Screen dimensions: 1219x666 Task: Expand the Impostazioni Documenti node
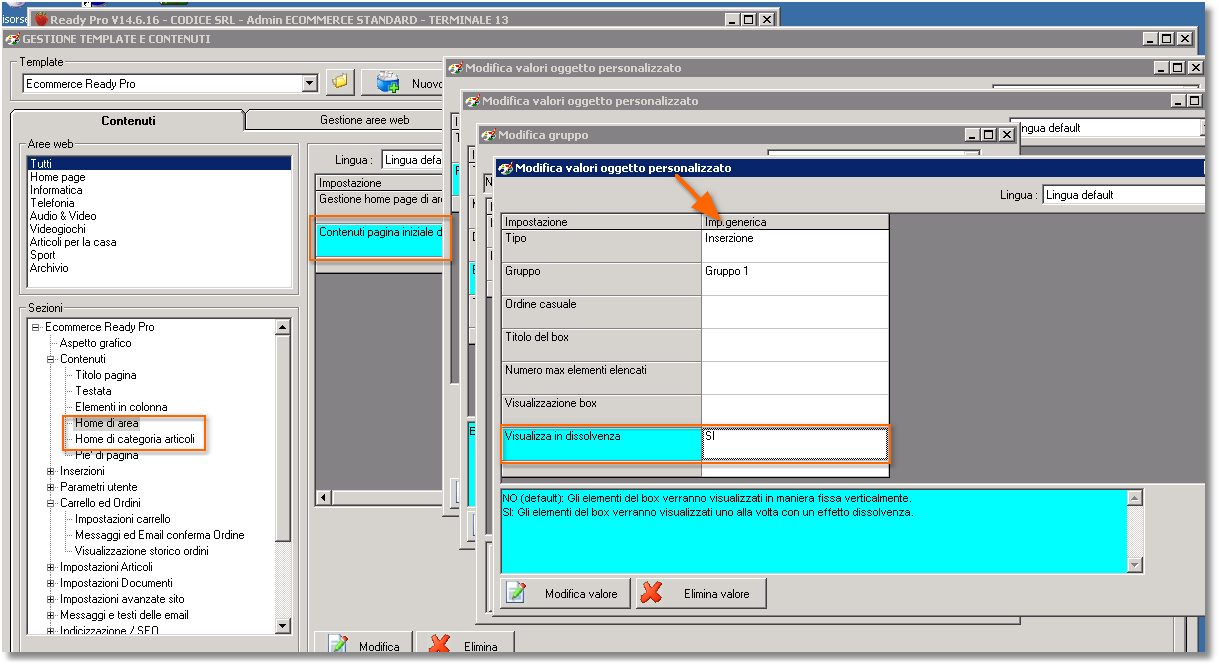click(51, 583)
